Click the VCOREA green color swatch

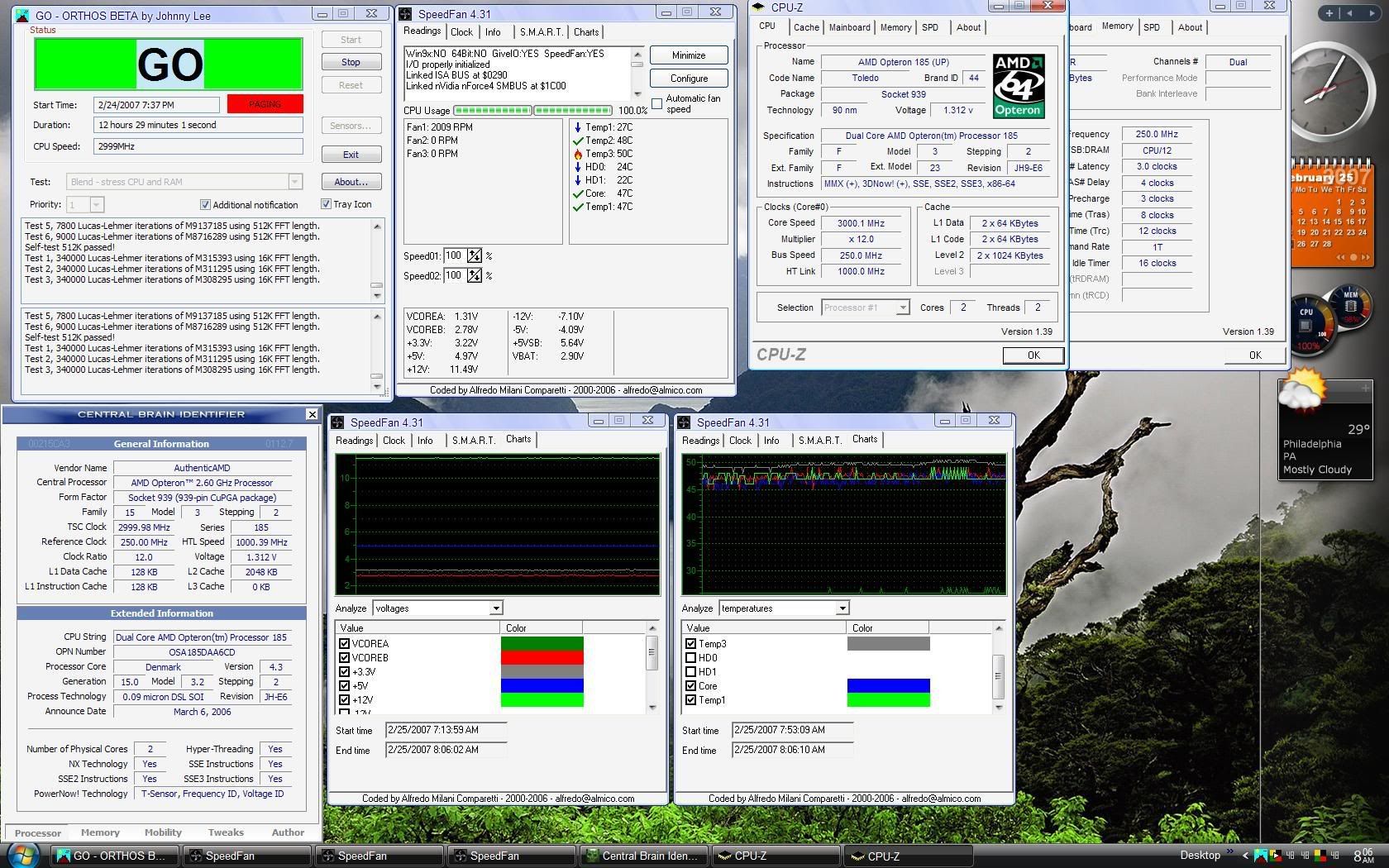pyautogui.click(x=542, y=644)
